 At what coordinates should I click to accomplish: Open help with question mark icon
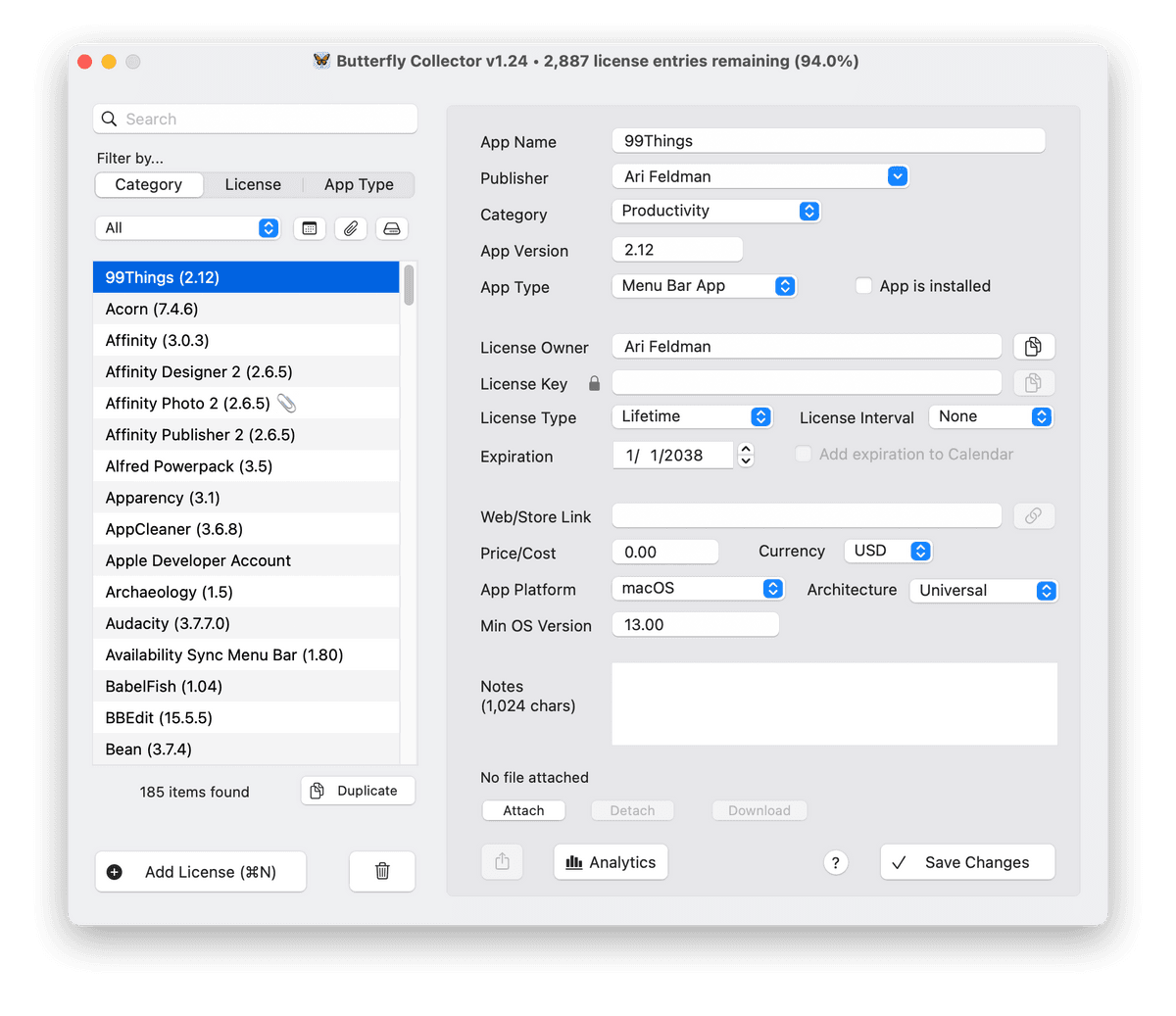[835, 862]
